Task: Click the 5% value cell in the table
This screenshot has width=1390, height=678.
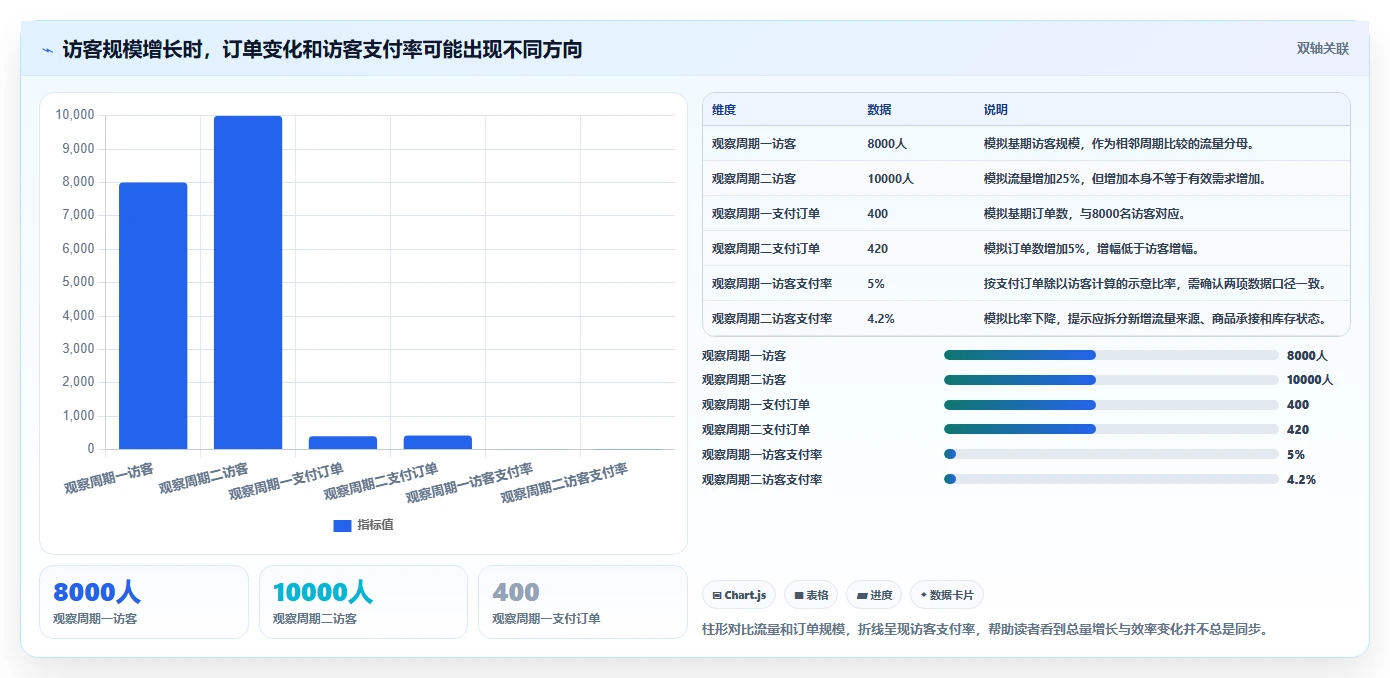Action: point(876,284)
